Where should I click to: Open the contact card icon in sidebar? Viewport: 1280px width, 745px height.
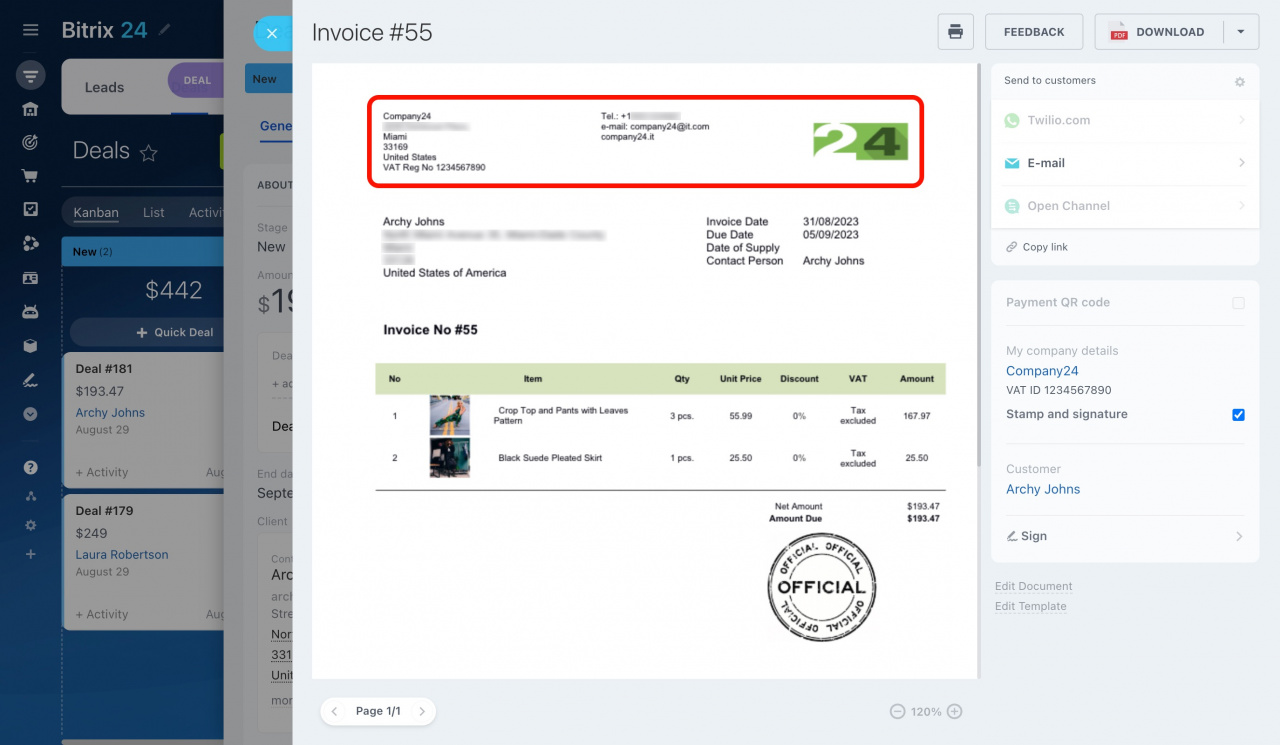tap(31, 278)
